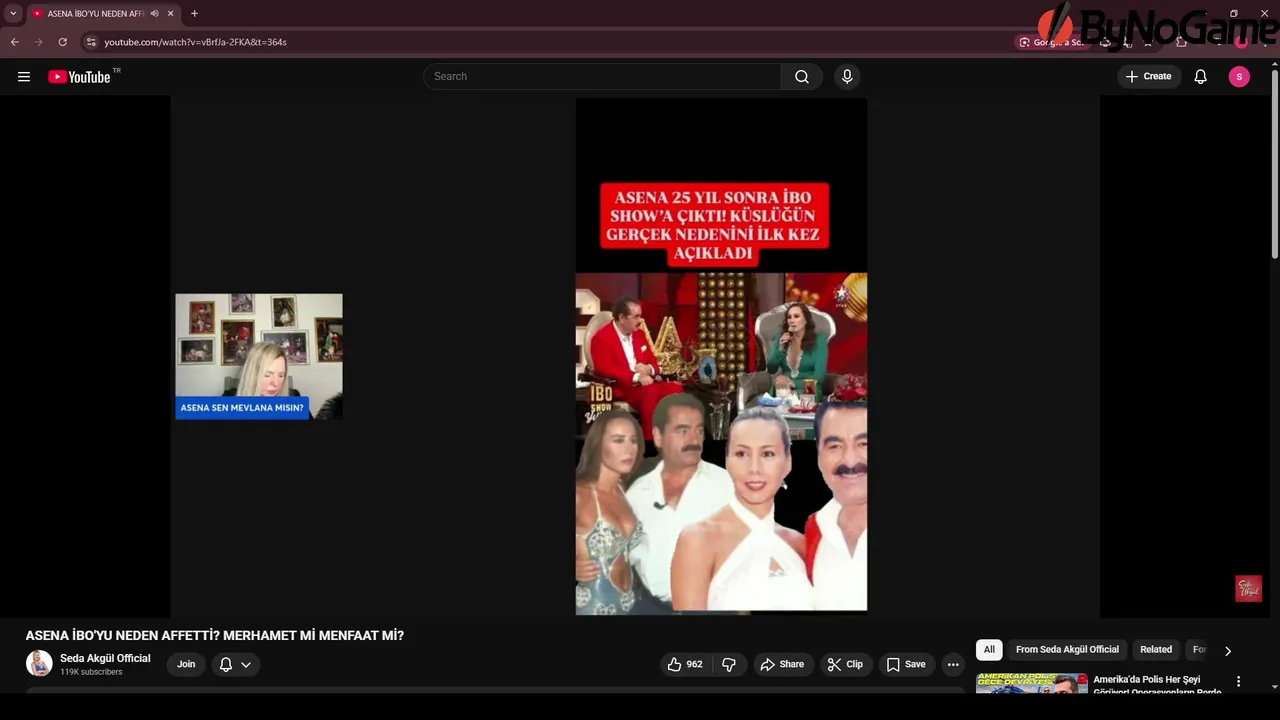Image resolution: width=1280 pixels, height=720 pixels.
Task: Save video to a playlist
Action: pos(906,664)
